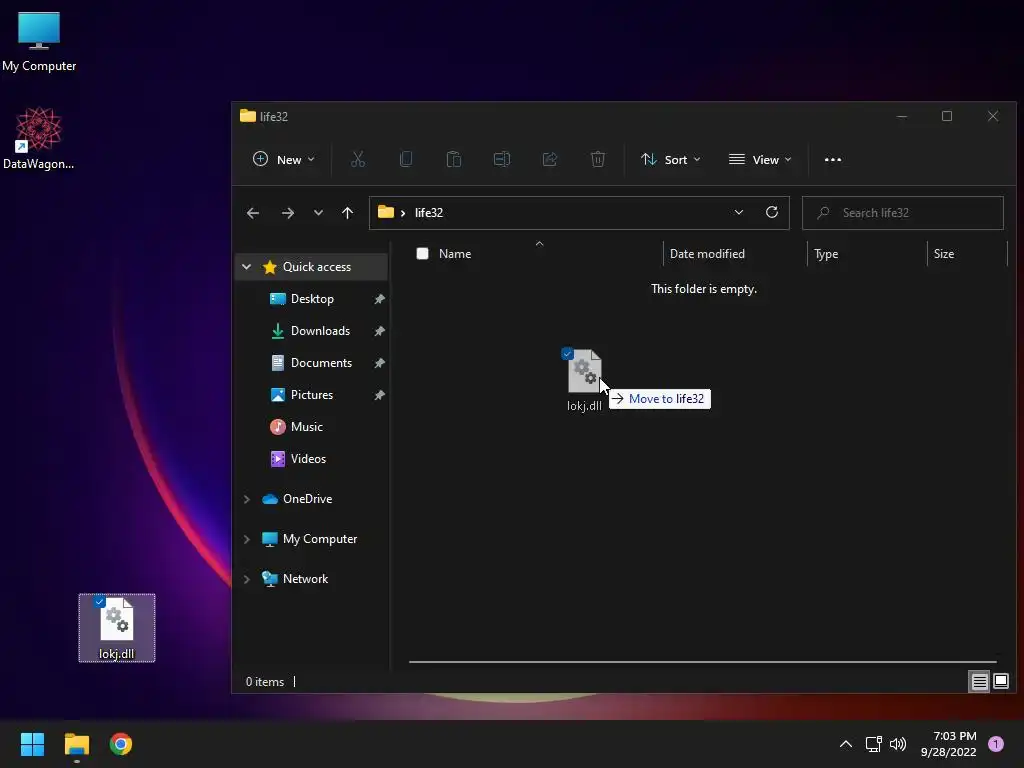The image size is (1024, 768).
Task: Expand the OneDrive tree node
Action: click(x=246, y=499)
